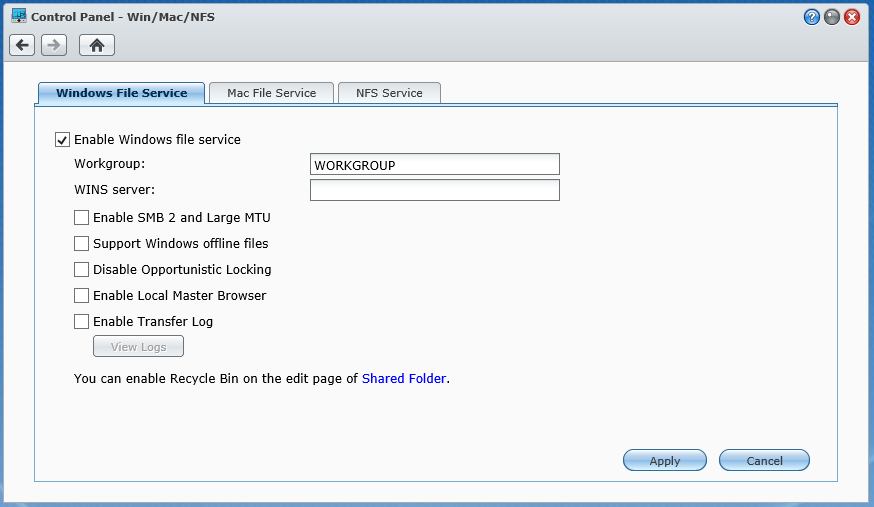Go forward with the right arrow button

pyautogui.click(x=54, y=45)
